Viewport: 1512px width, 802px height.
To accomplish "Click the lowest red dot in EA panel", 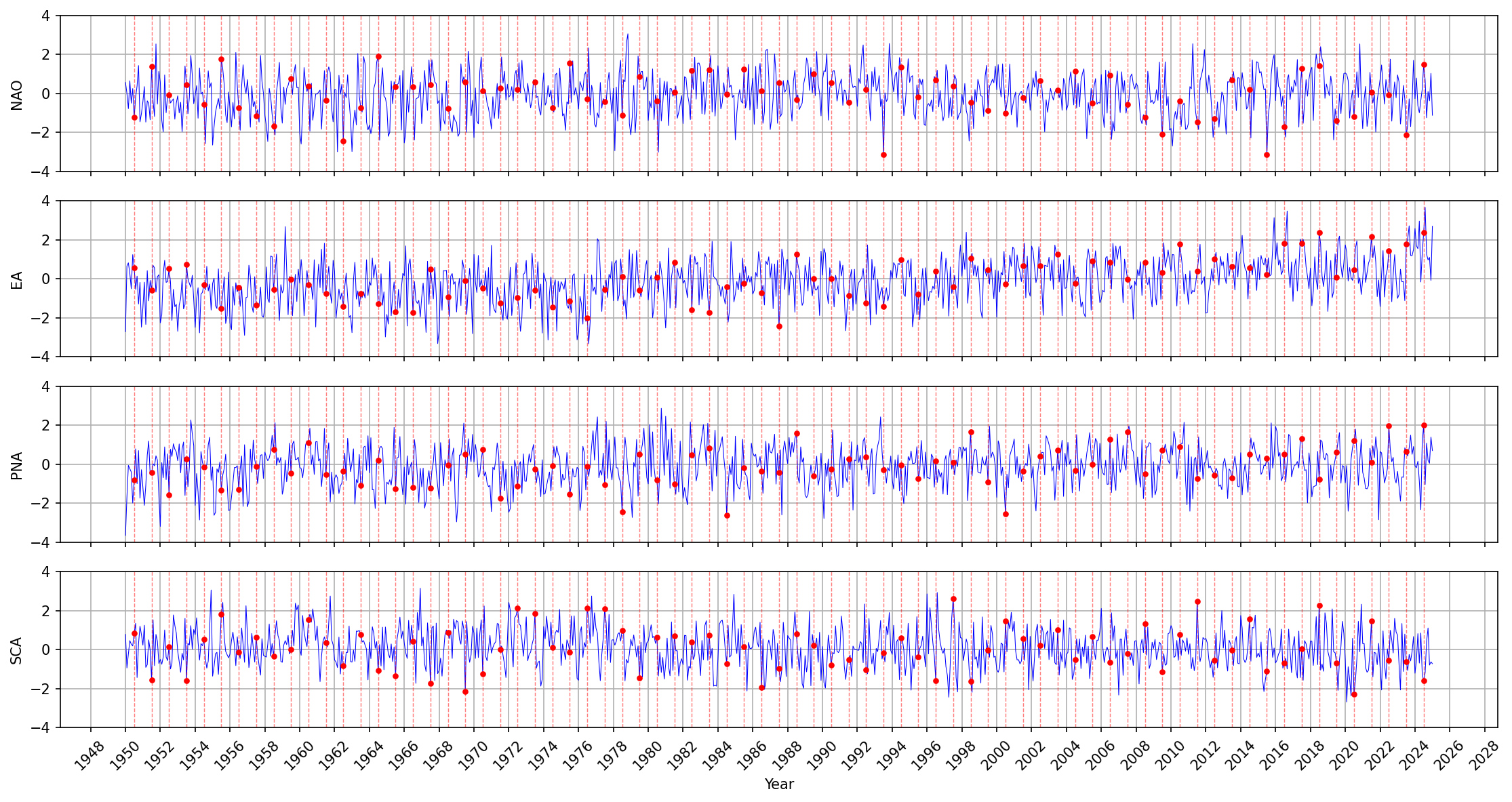I will (x=779, y=326).
